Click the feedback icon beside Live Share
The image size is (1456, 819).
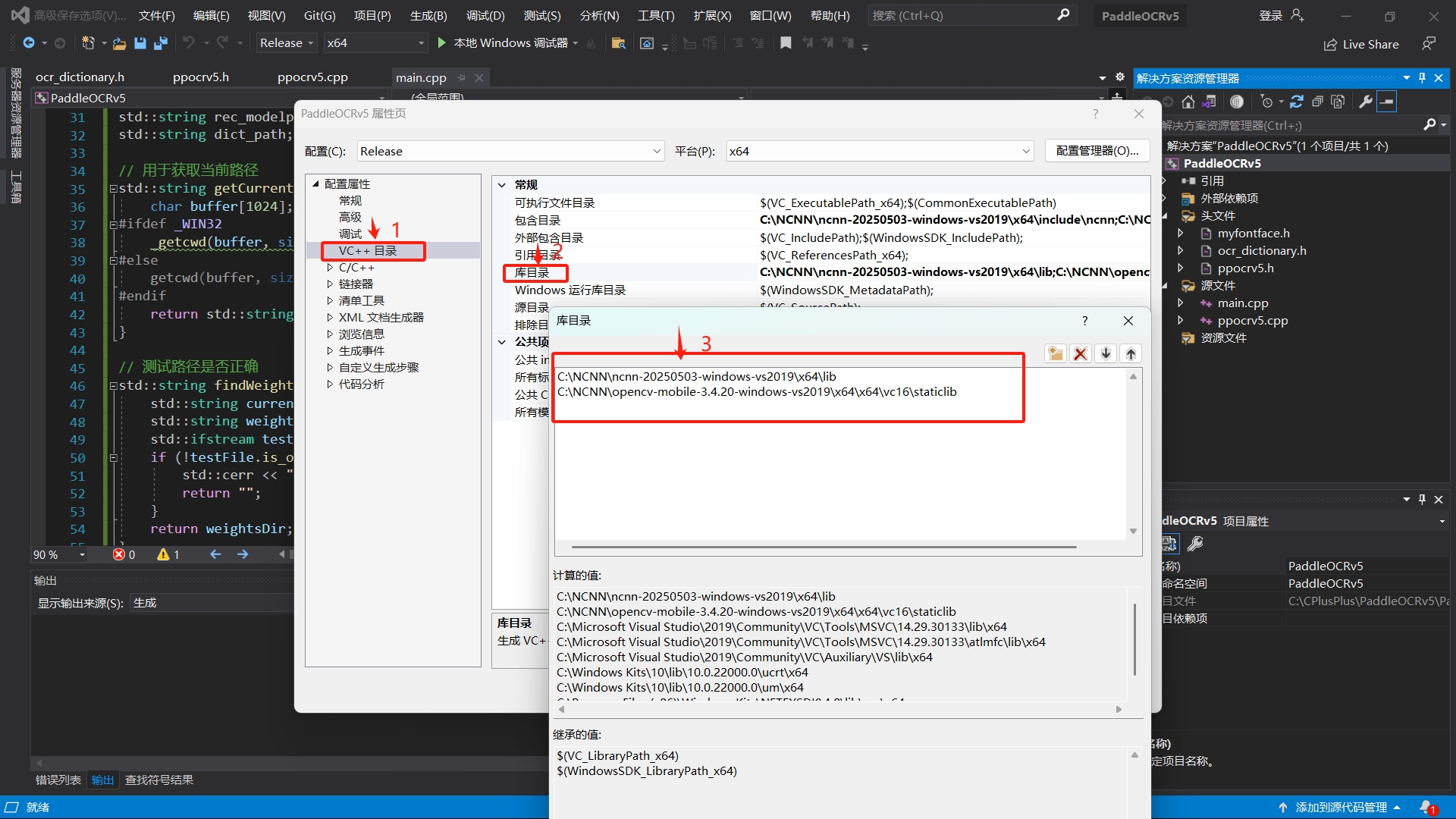(x=1429, y=43)
